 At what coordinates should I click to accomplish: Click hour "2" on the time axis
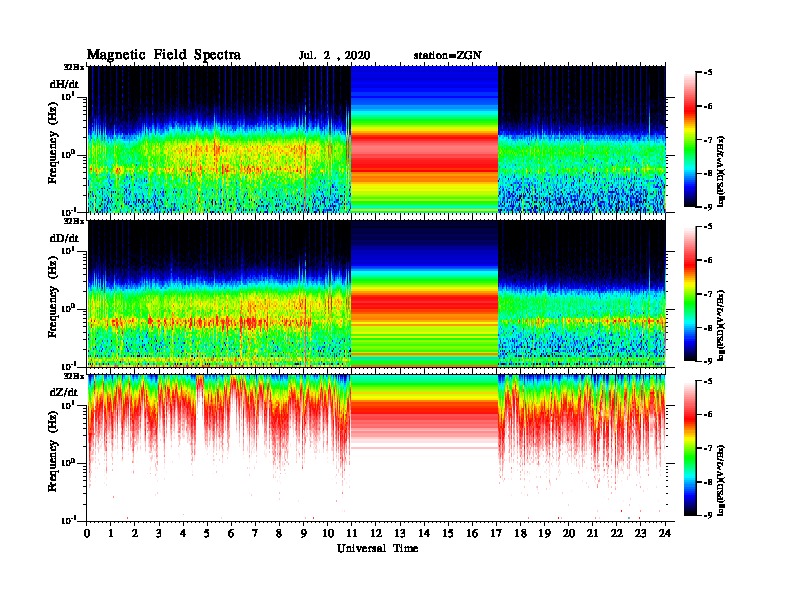[135, 533]
